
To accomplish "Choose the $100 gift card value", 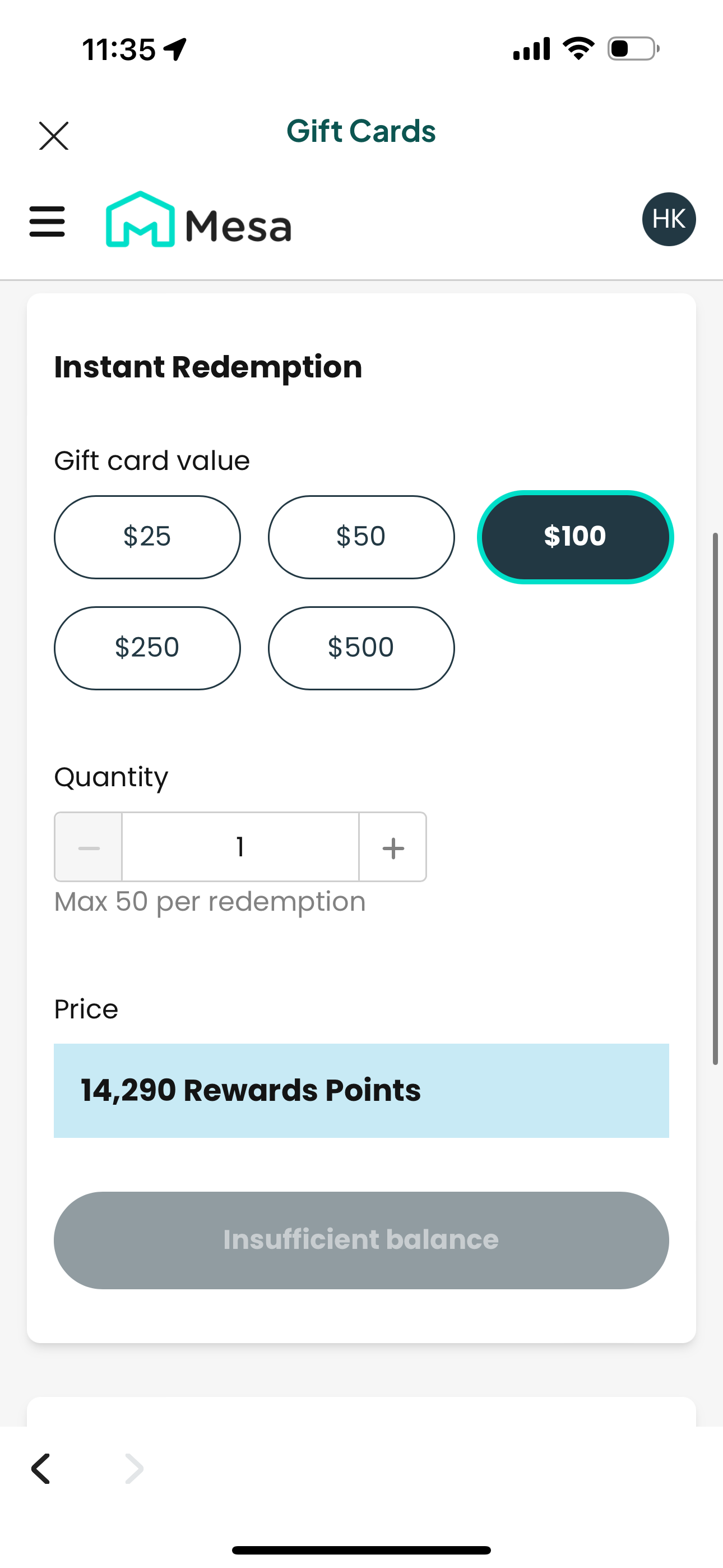I will (x=574, y=537).
